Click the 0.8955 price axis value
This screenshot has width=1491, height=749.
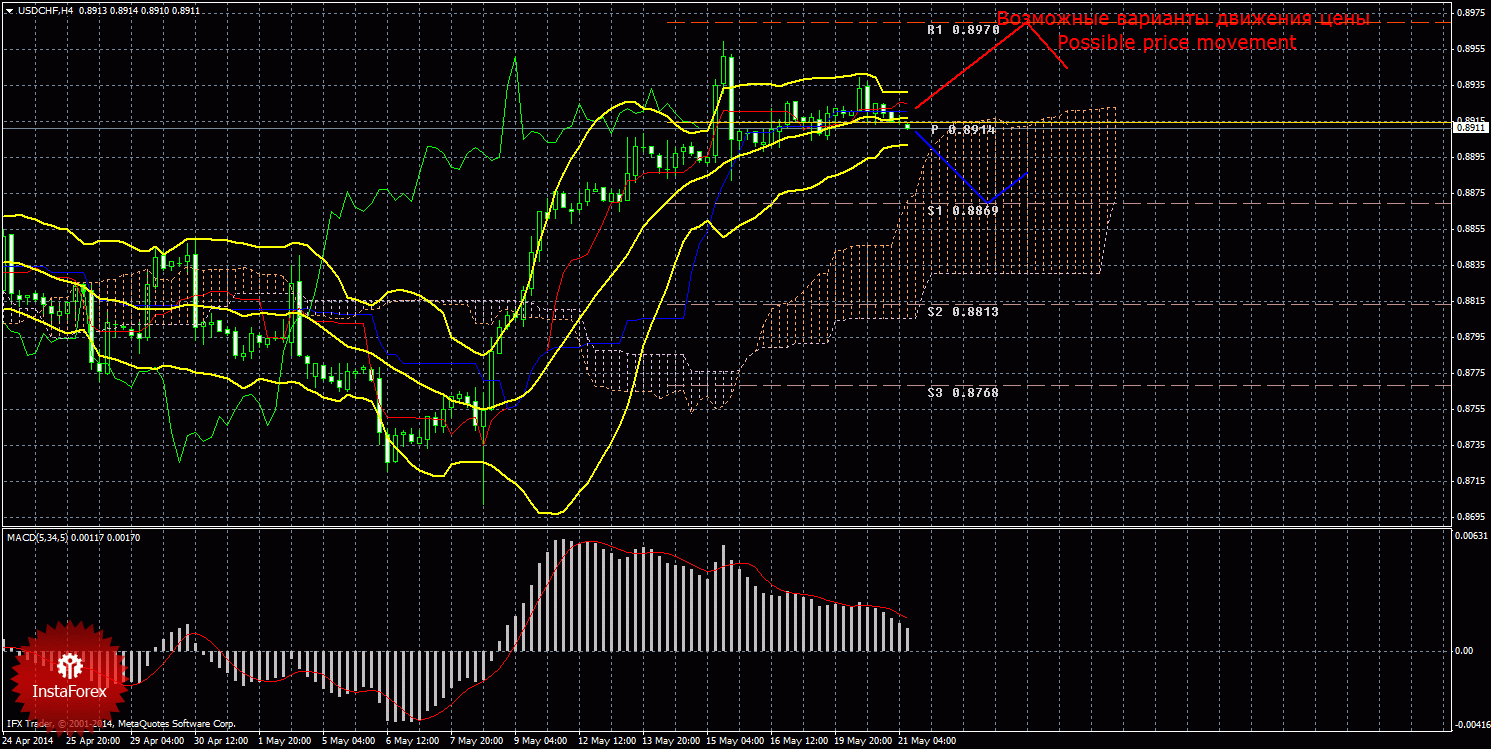(1469, 49)
